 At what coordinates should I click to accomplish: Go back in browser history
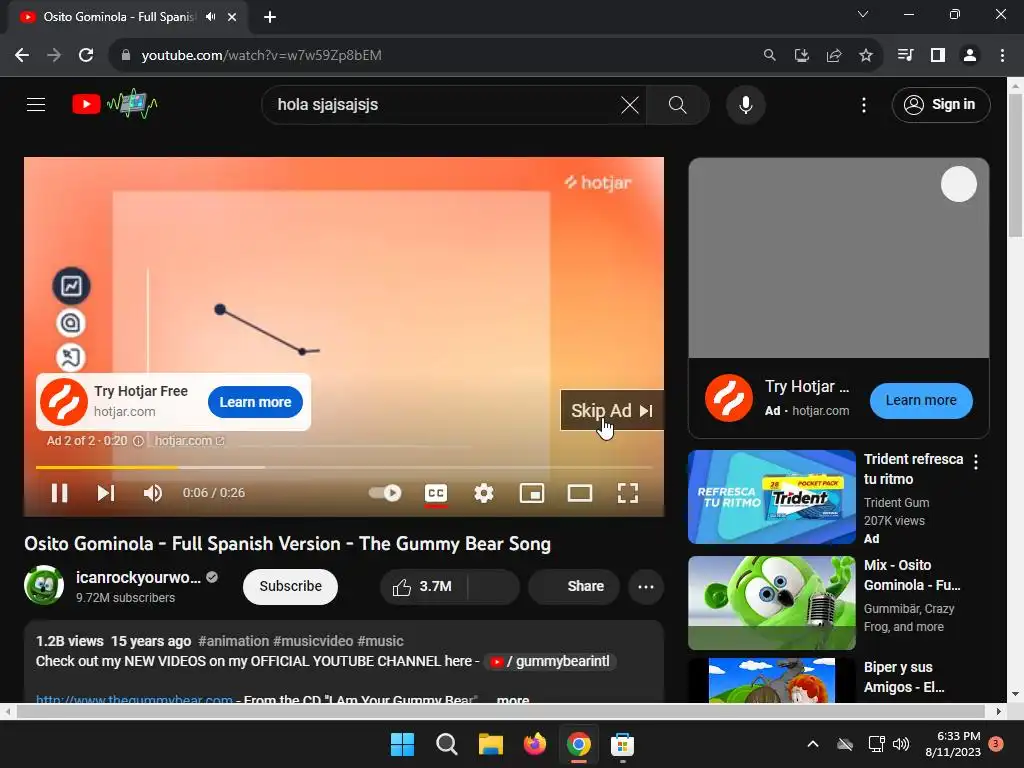pos(22,56)
